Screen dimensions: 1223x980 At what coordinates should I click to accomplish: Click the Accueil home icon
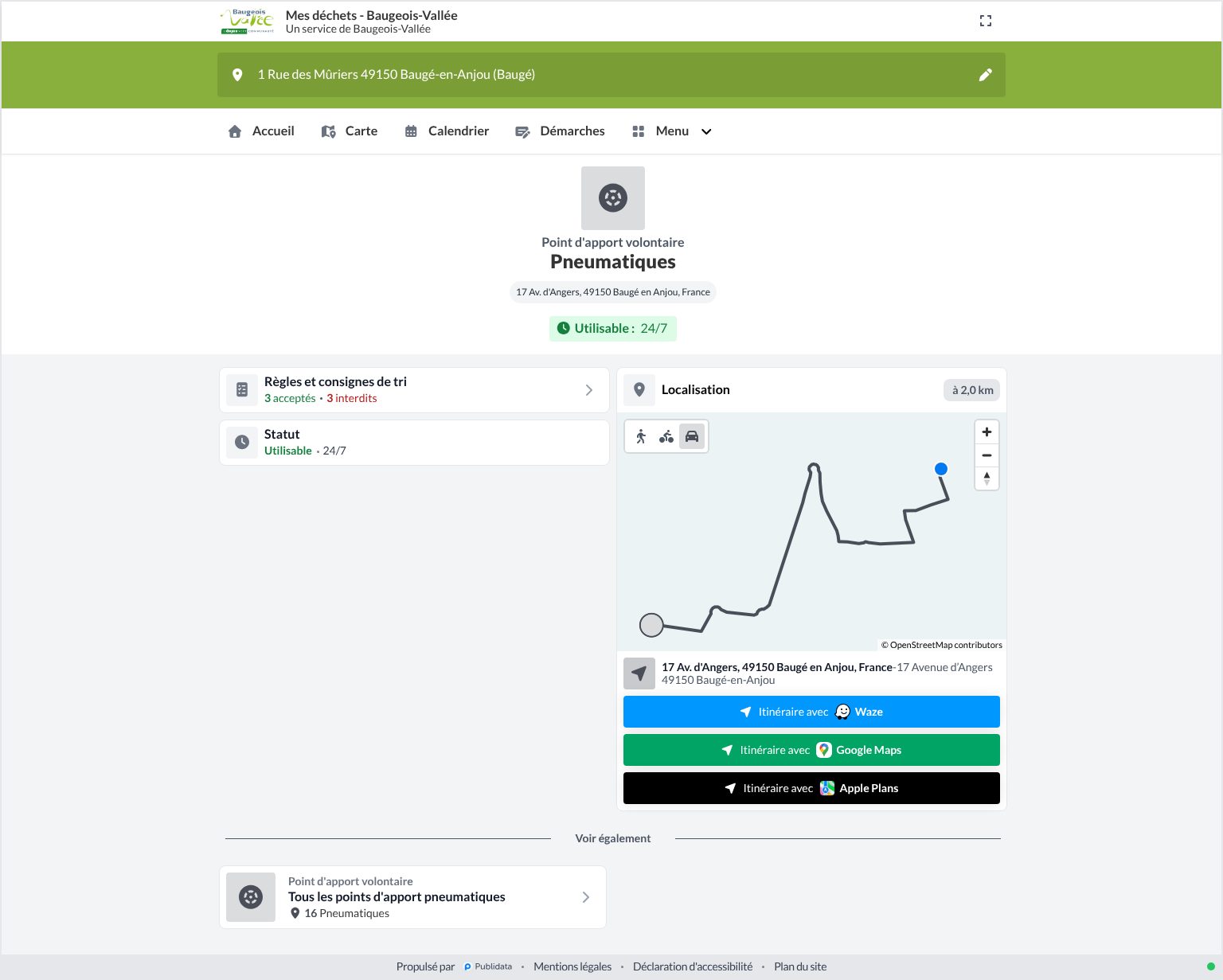click(x=235, y=131)
